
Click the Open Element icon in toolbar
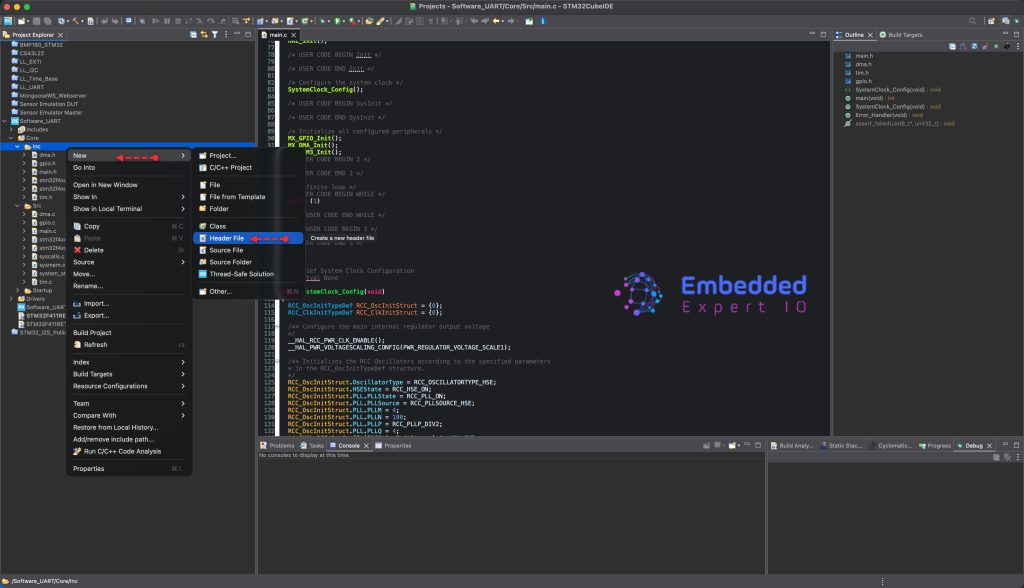pos(369,21)
